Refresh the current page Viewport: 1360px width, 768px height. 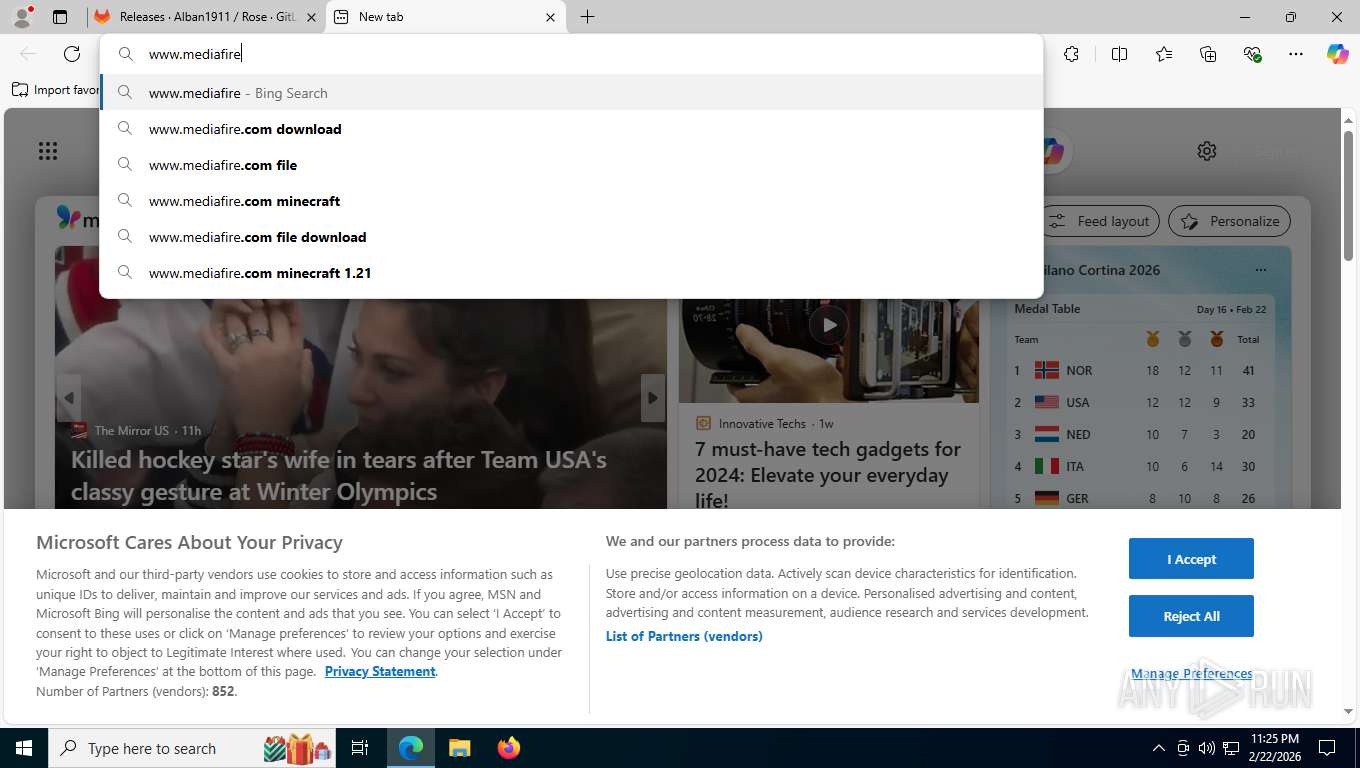coord(72,54)
